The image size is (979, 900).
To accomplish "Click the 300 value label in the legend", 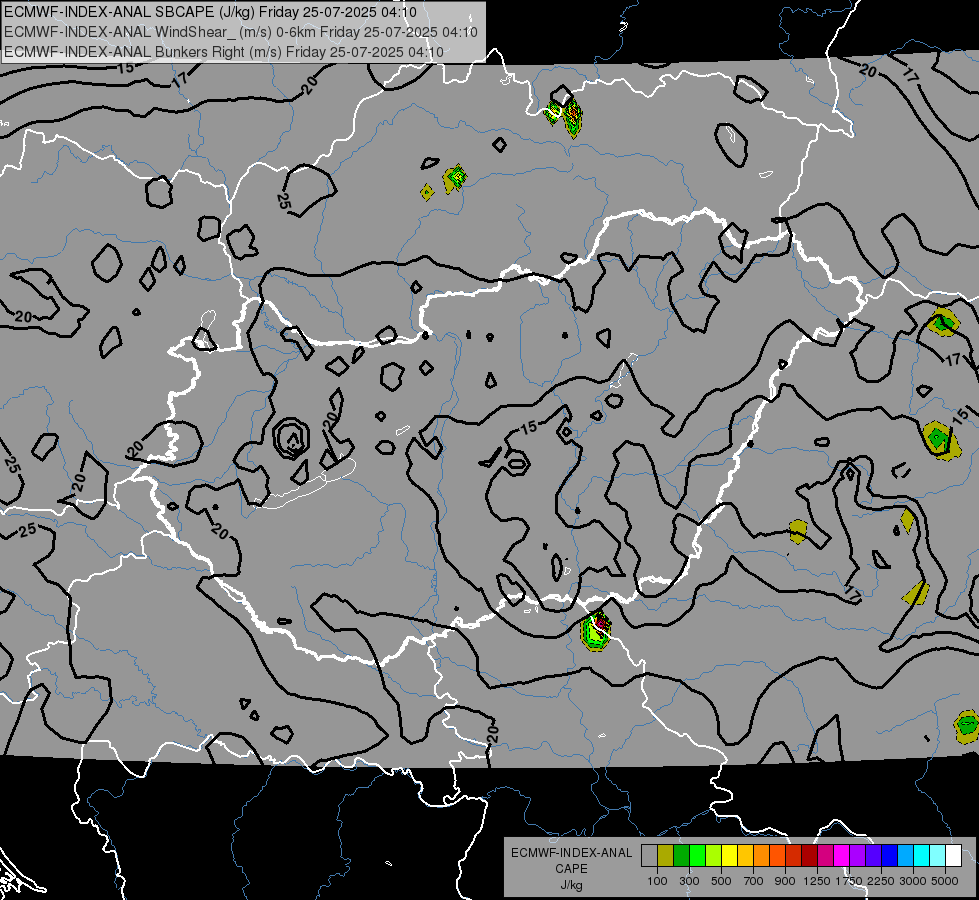I will [689, 881].
